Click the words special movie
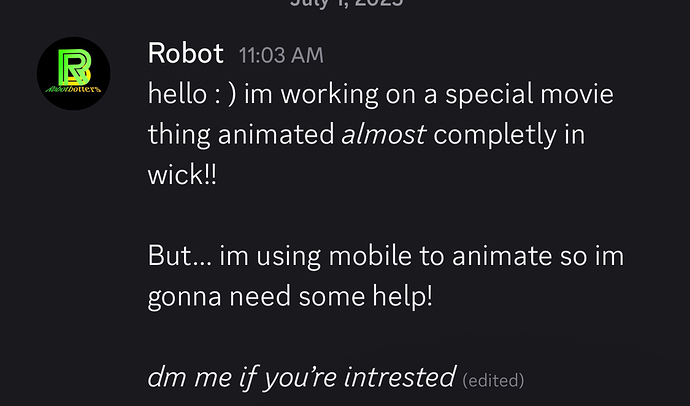The height and width of the screenshot is (406, 690). click(529, 95)
